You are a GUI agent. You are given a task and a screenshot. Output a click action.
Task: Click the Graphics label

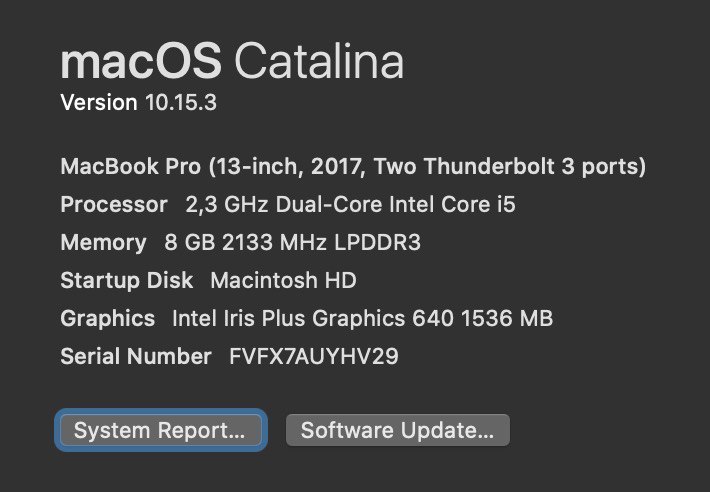[x=108, y=318]
